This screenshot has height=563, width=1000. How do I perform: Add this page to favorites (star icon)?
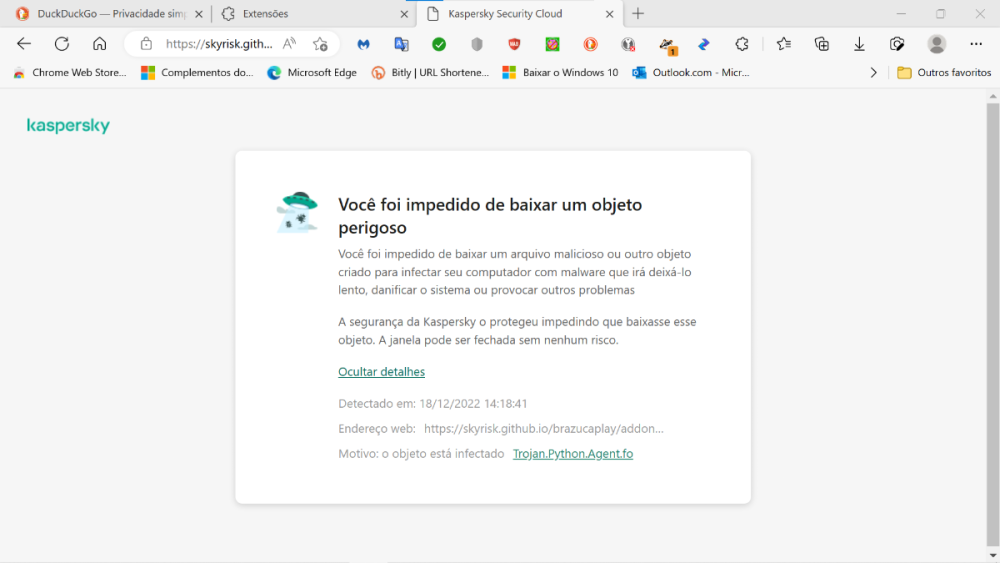pos(320,44)
